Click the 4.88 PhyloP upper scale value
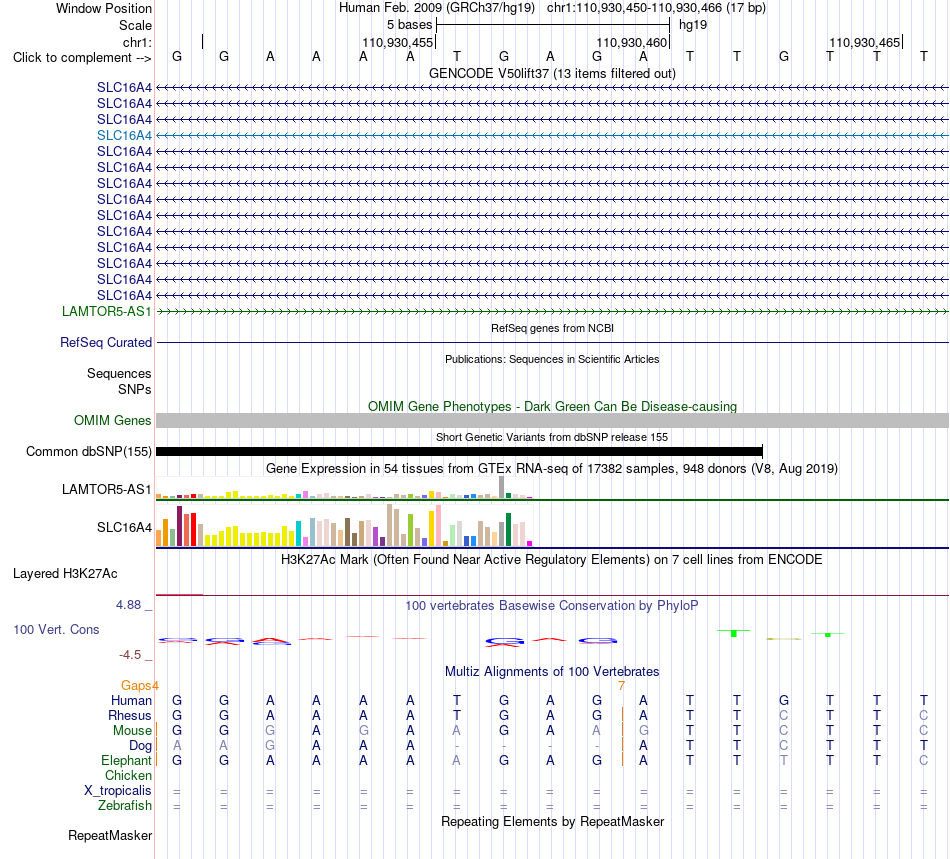The height and width of the screenshot is (859, 950). tap(128, 605)
